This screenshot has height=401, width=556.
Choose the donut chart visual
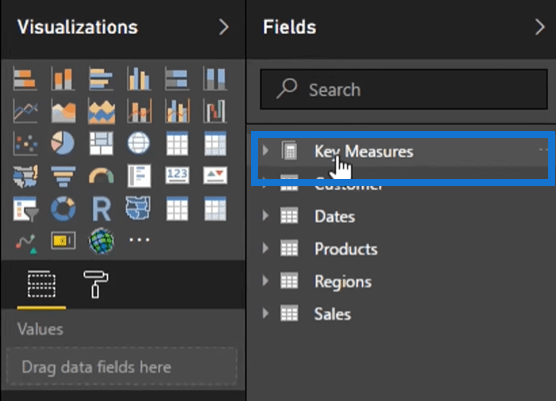[x=63, y=209]
